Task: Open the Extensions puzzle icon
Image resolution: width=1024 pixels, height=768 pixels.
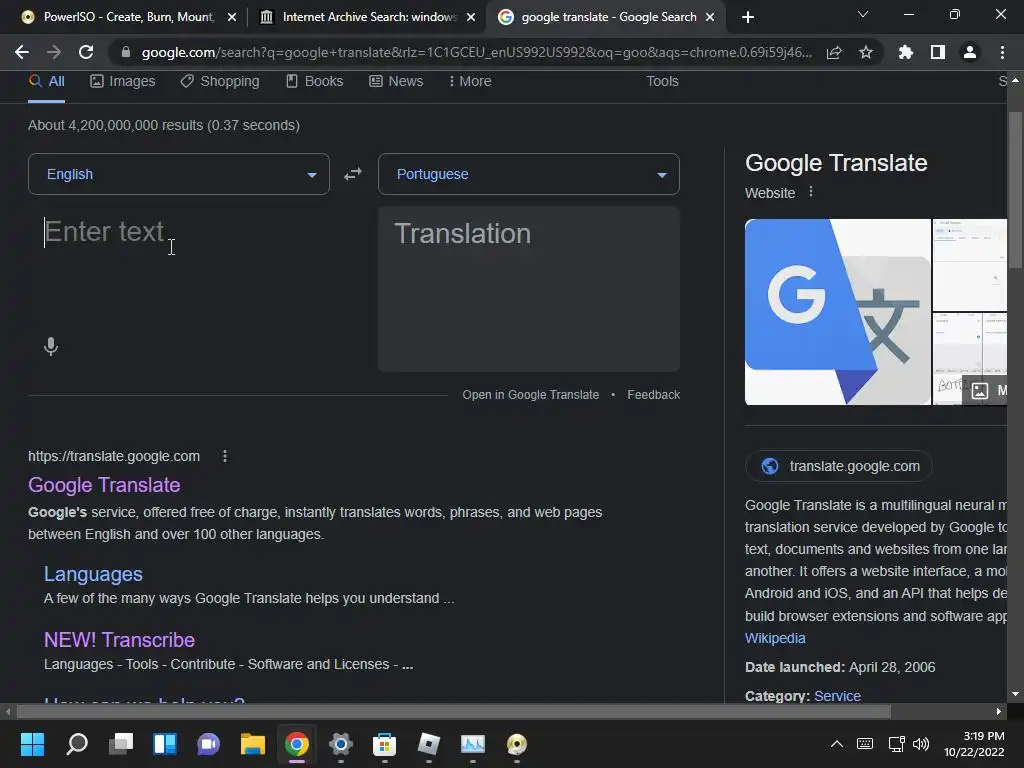Action: 906,52
